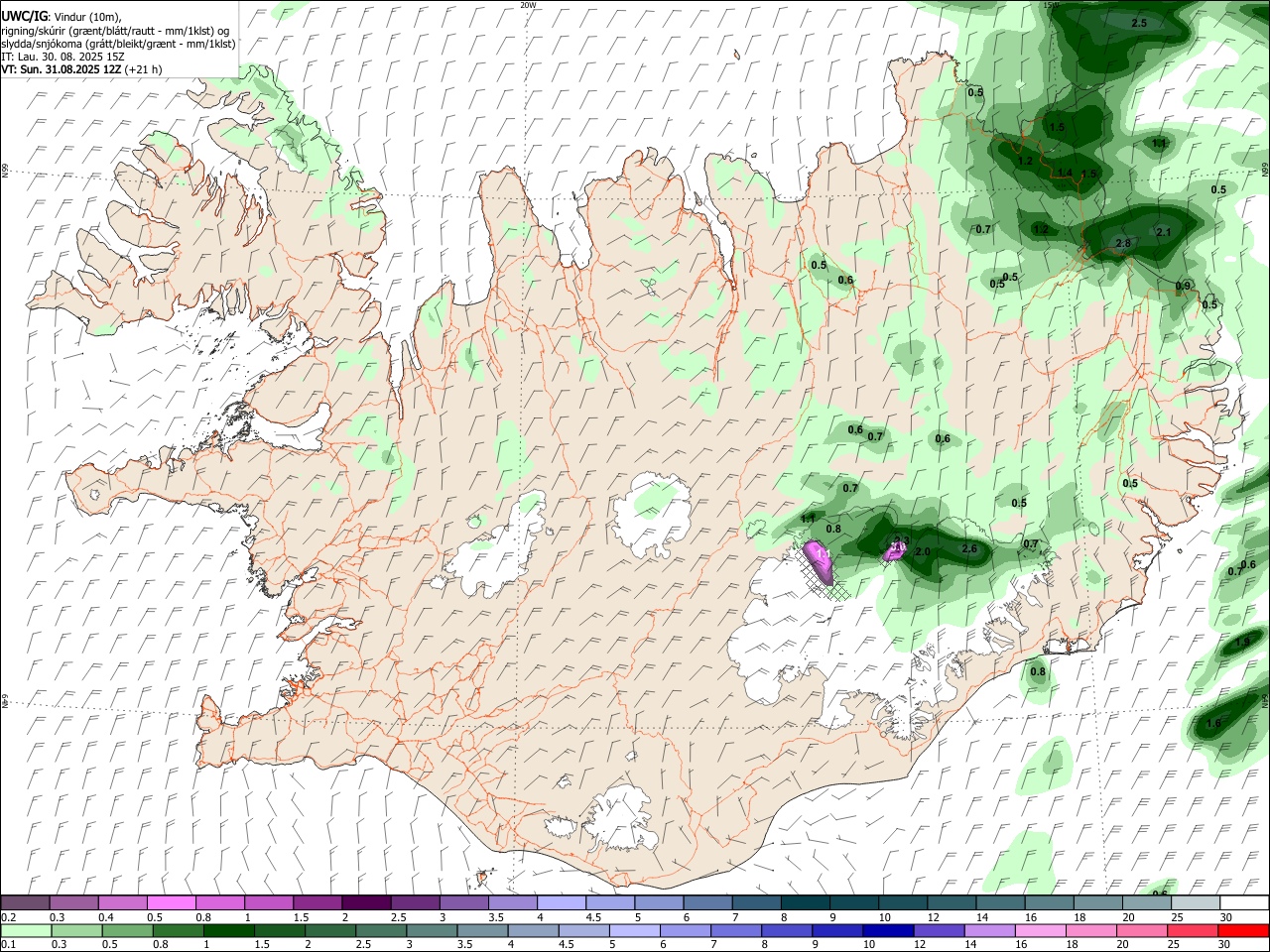
Task: Click the '15W' longitude label at top
Action: (1052, 5)
